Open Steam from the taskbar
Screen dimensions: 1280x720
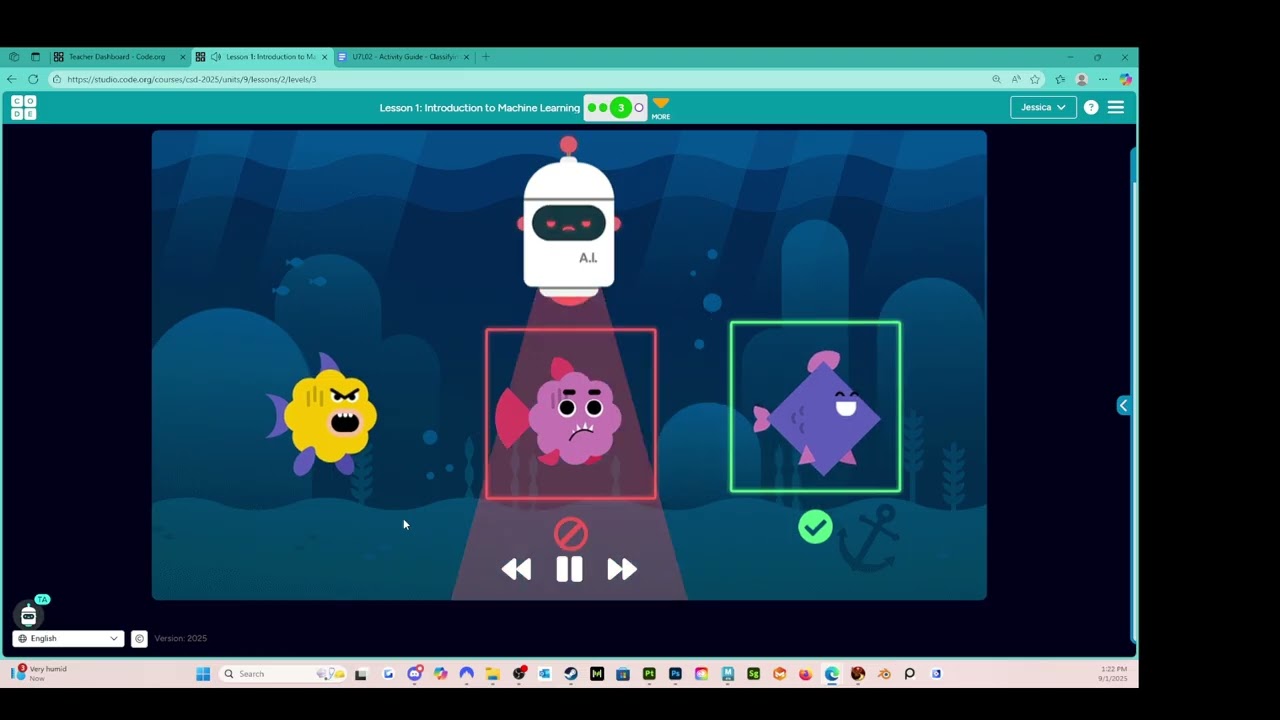pos(571,674)
